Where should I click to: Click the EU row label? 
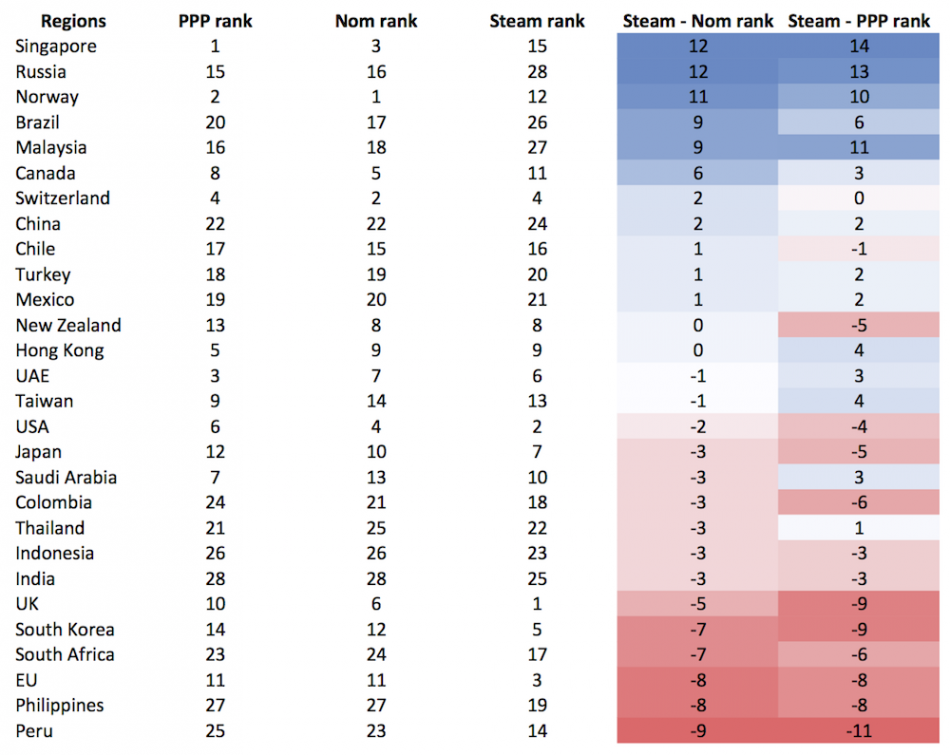pyautogui.click(x=27, y=680)
